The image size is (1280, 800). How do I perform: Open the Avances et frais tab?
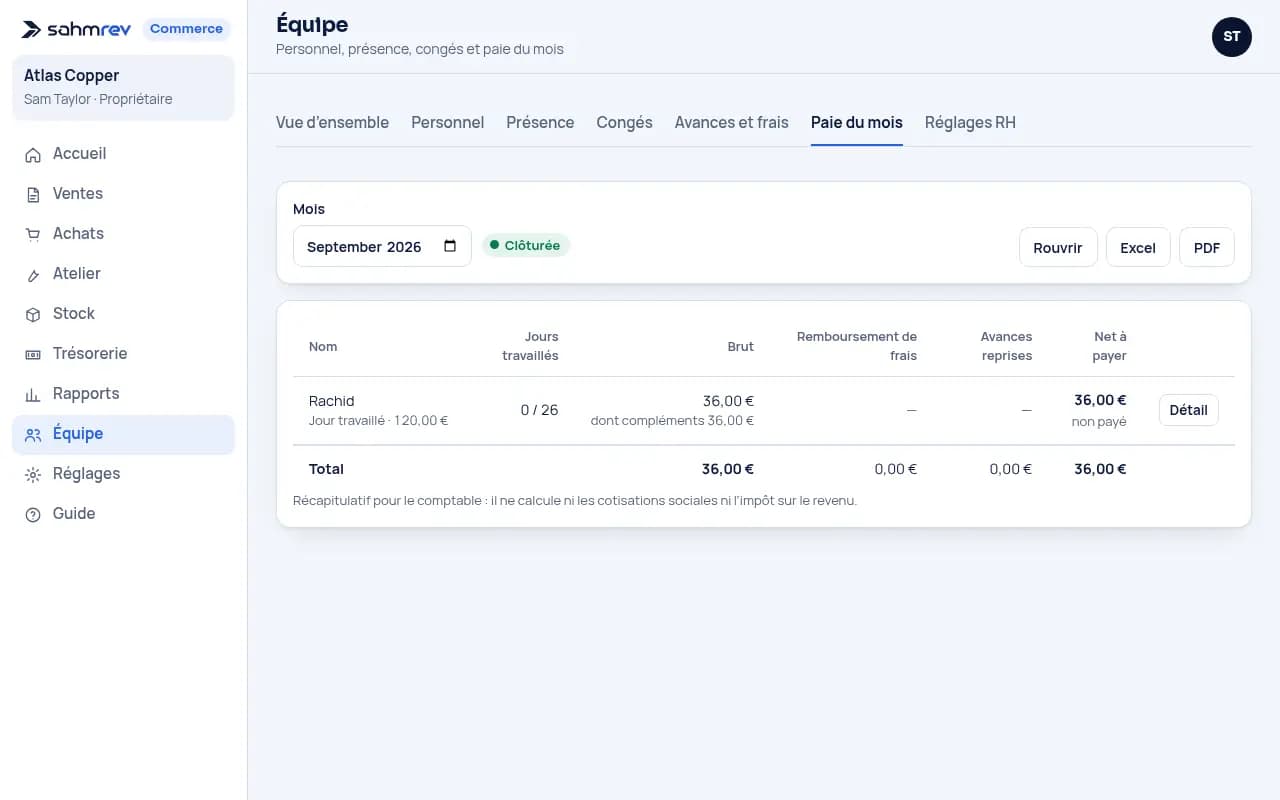pyautogui.click(x=731, y=122)
